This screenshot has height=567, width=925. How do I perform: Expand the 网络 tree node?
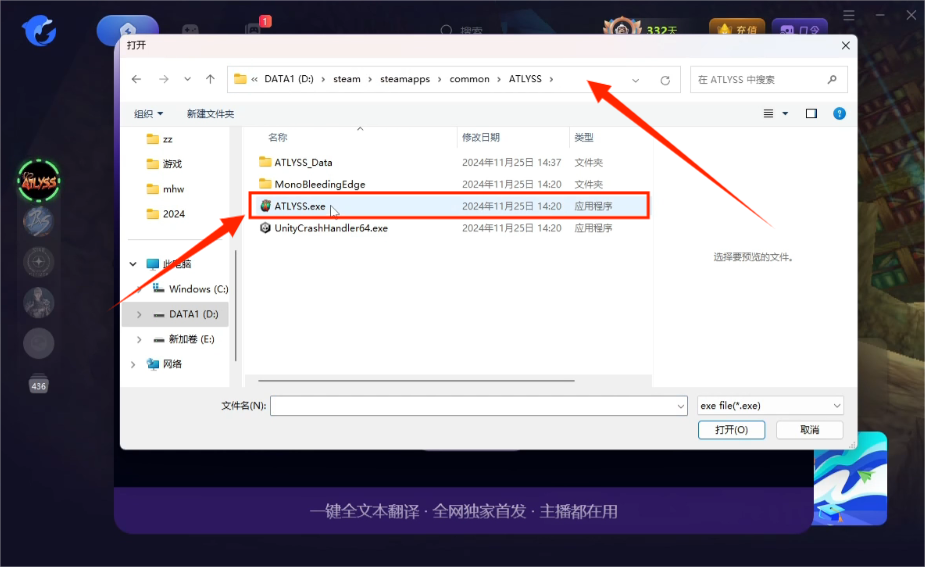point(133,364)
